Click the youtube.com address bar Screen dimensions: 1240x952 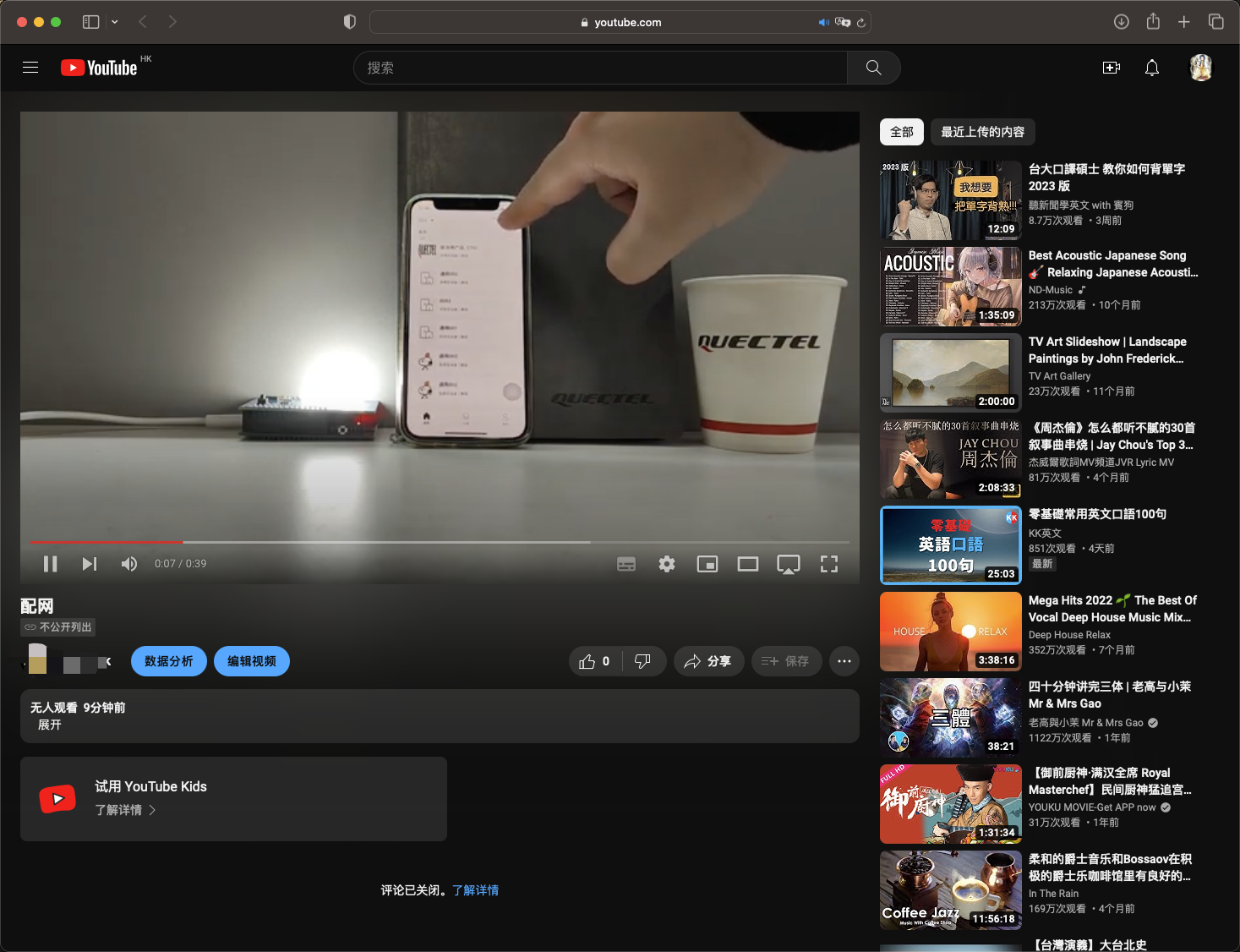[620, 22]
